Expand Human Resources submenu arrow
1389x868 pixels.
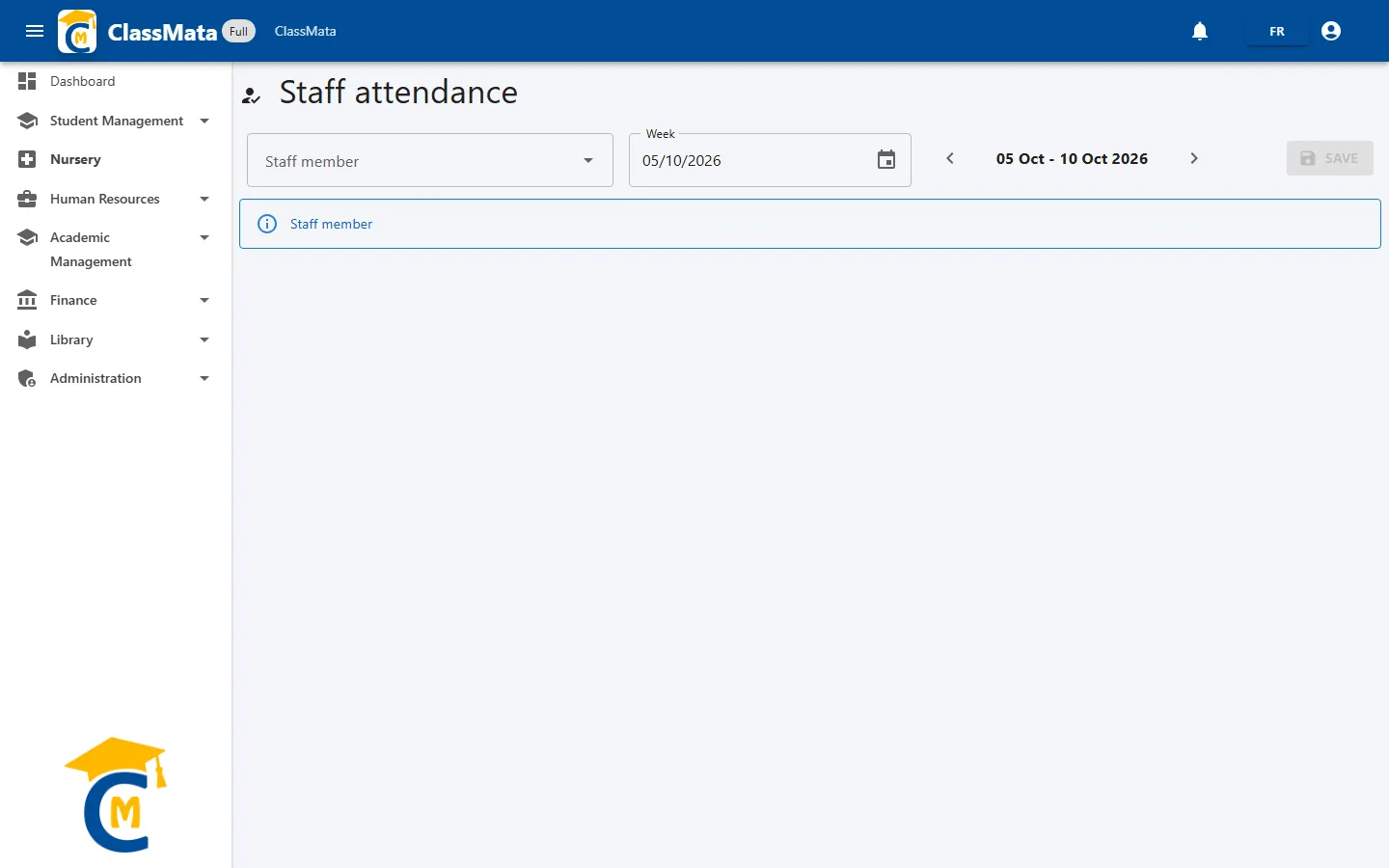204,199
